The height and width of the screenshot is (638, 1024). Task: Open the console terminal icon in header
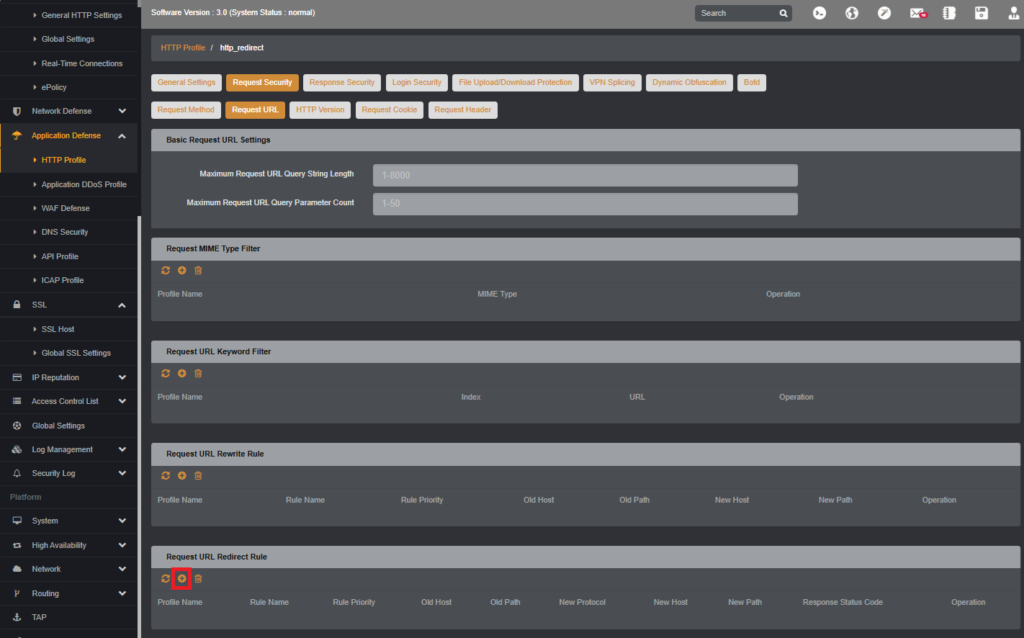819,13
